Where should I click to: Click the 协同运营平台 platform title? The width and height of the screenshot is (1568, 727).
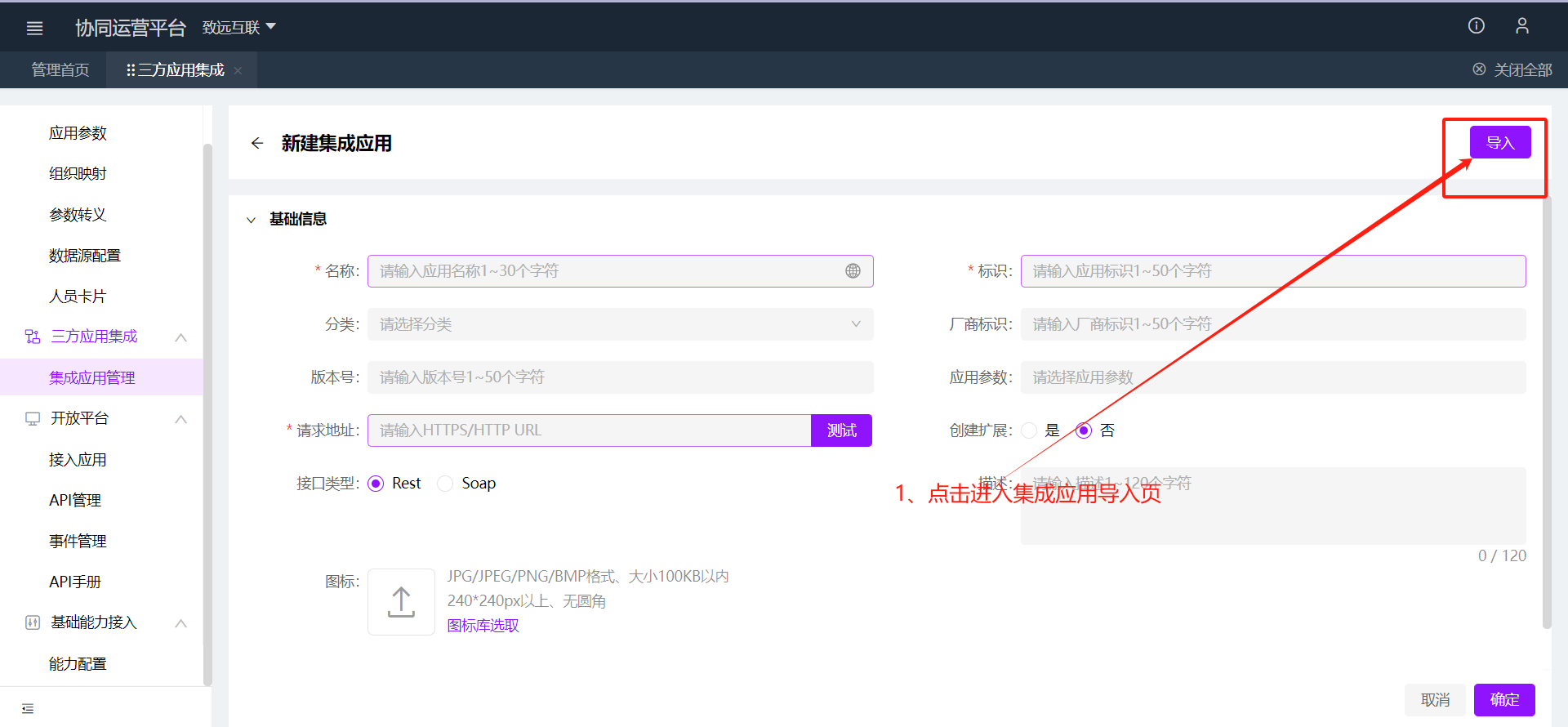point(131,28)
